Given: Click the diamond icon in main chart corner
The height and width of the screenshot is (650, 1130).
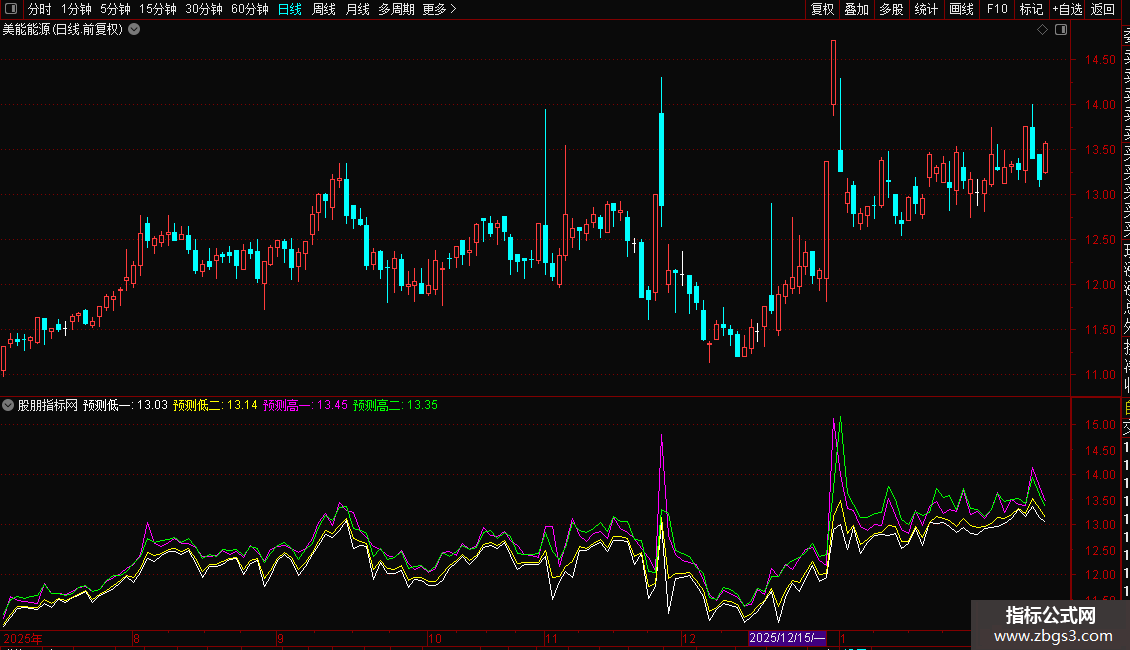Looking at the screenshot, I should pyautogui.click(x=1042, y=30).
